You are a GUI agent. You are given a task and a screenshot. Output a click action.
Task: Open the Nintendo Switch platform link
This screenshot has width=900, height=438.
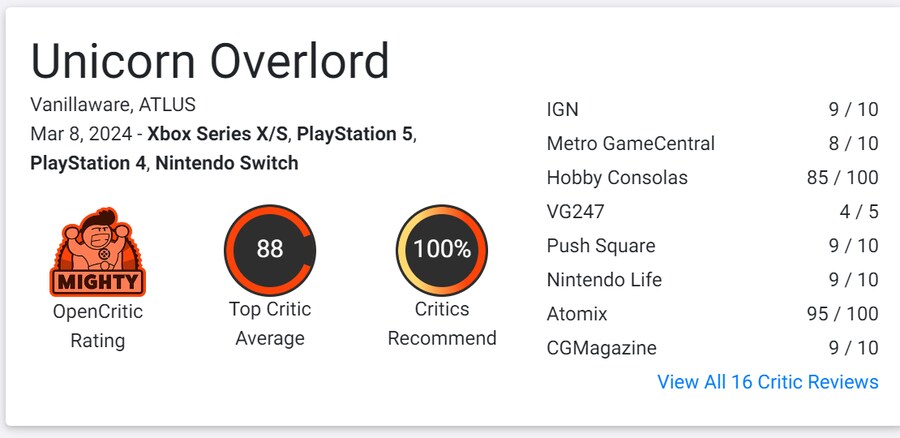click(227, 162)
